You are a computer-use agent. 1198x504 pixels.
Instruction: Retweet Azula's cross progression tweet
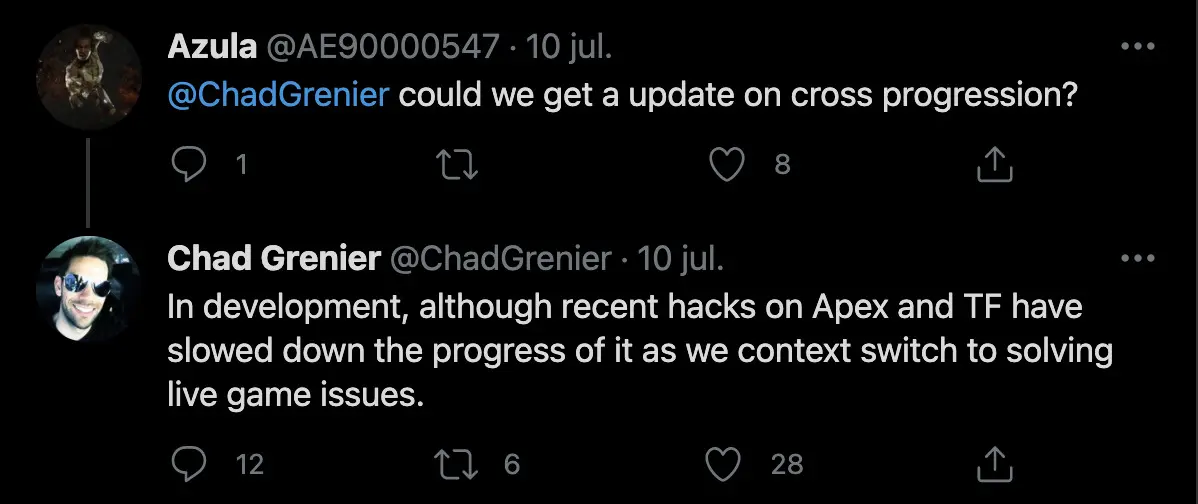[x=457, y=164]
